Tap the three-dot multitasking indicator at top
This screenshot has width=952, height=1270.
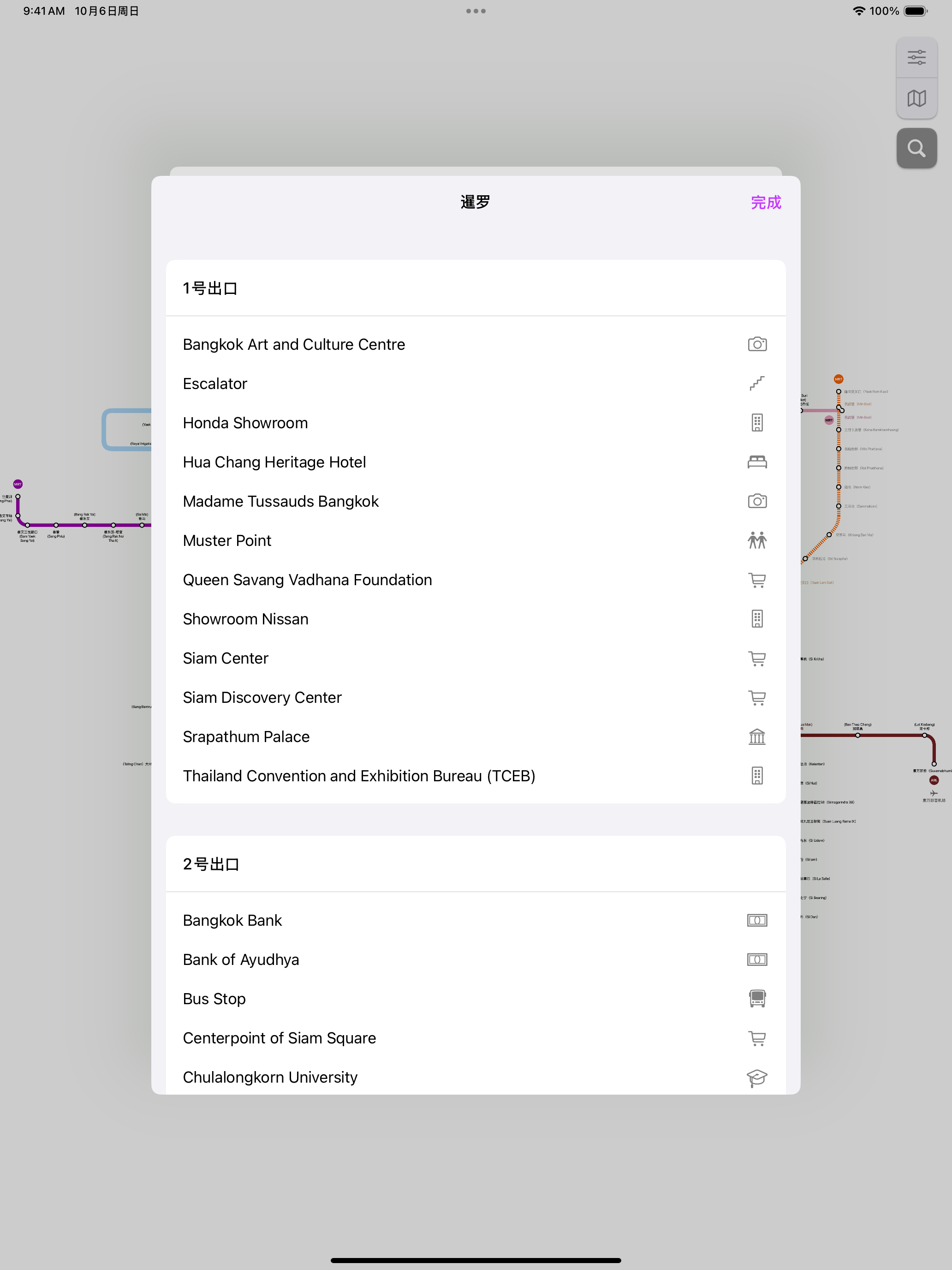click(x=476, y=11)
